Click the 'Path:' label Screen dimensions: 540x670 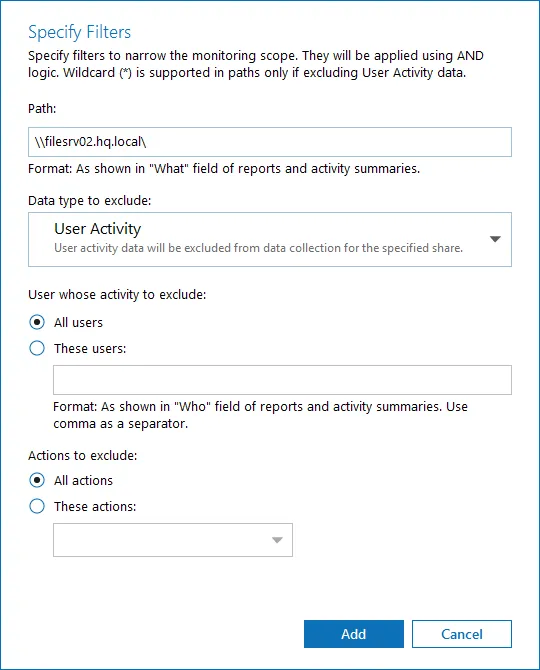coord(42,109)
